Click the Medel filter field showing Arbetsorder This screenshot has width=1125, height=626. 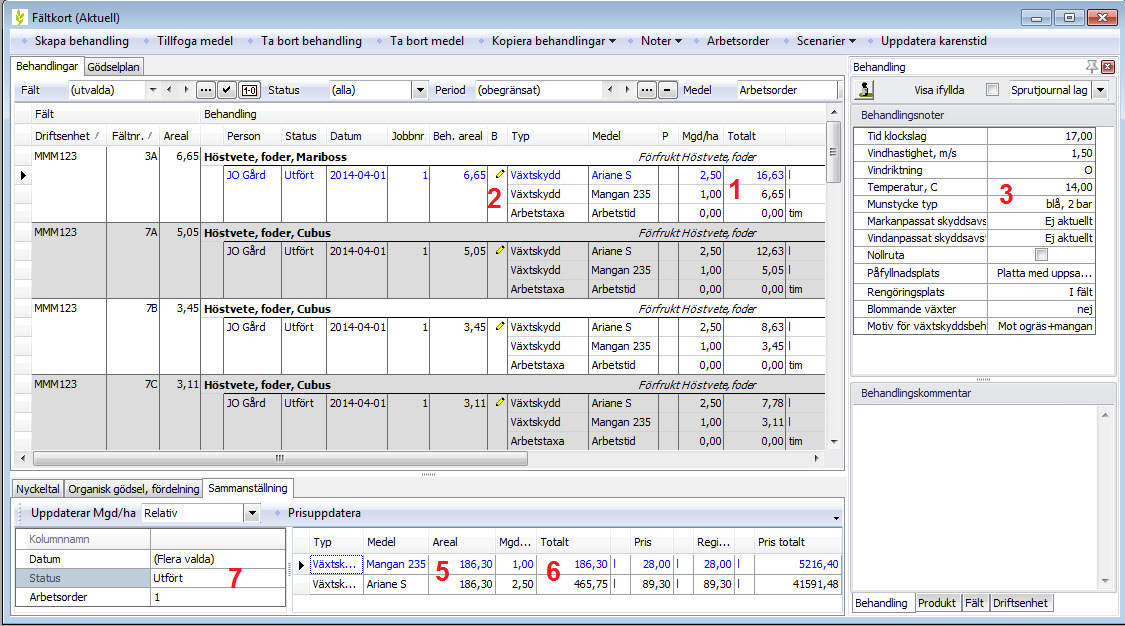click(x=787, y=90)
